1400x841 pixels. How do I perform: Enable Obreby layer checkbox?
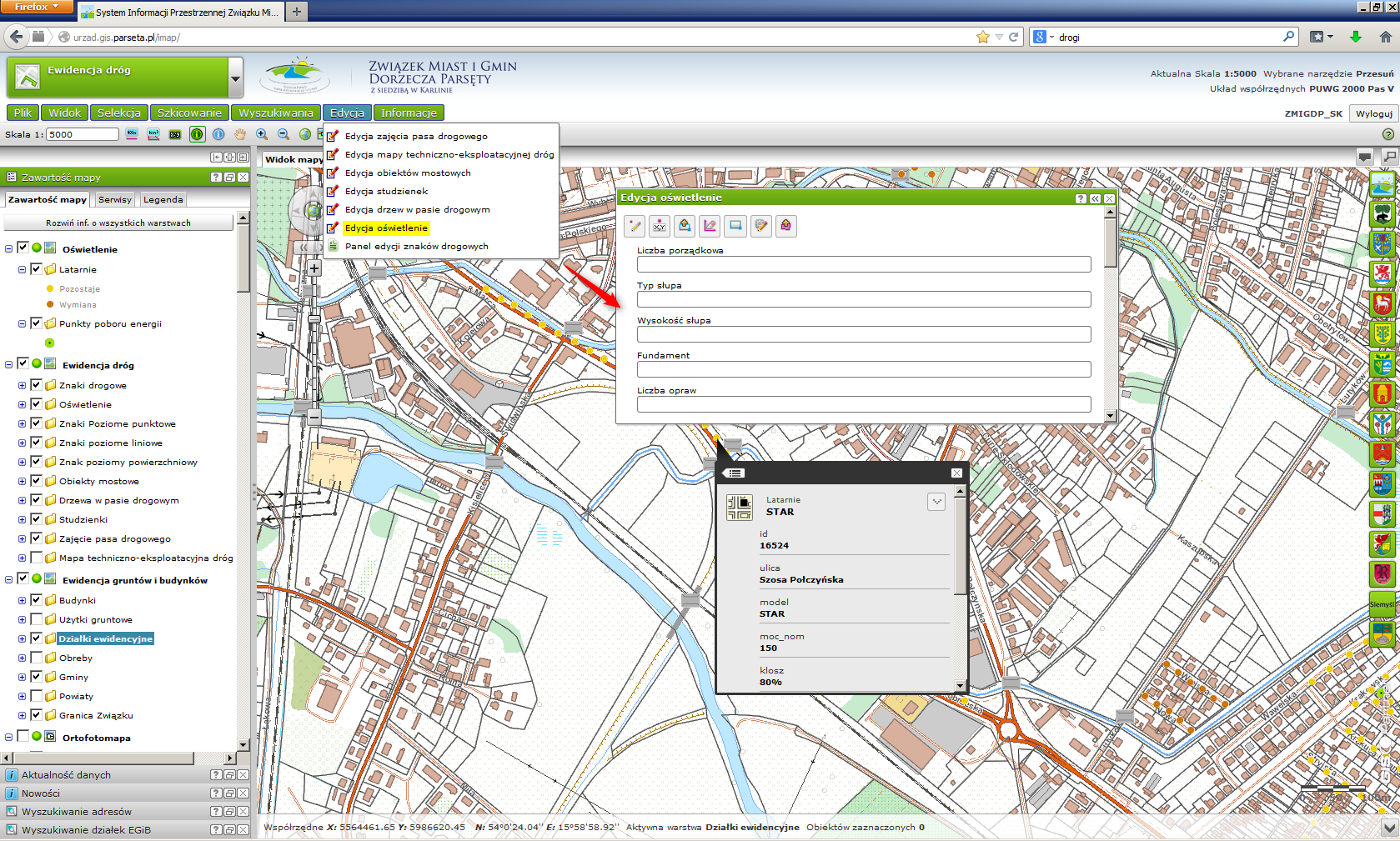click(x=36, y=657)
